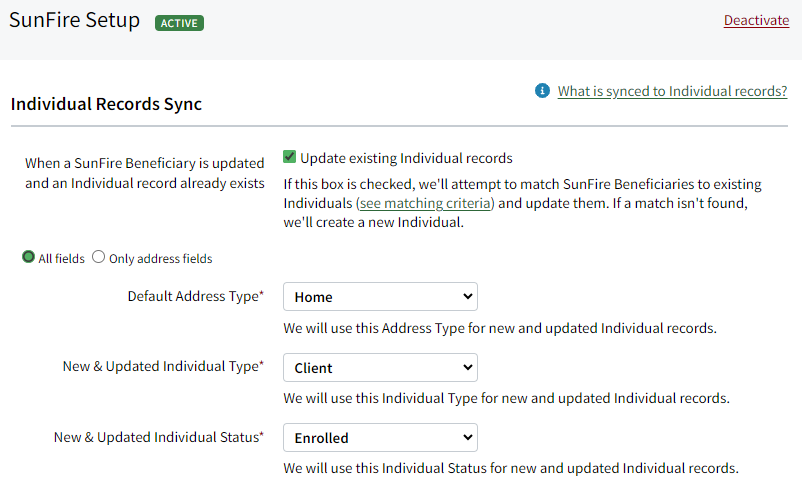Click the ACTIVE status badge
This screenshot has height=499, width=802.
pyautogui.click(x=180, y=23)
